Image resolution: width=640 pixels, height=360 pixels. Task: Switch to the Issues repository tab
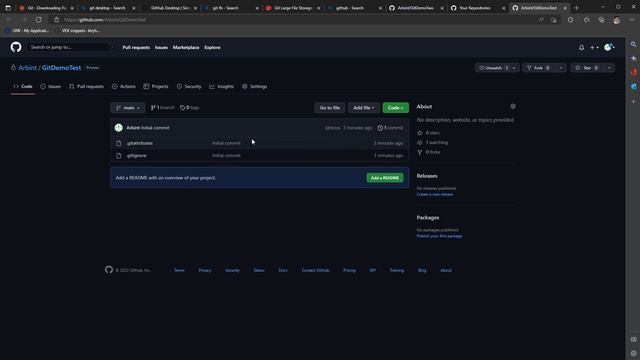pos(51,87)
